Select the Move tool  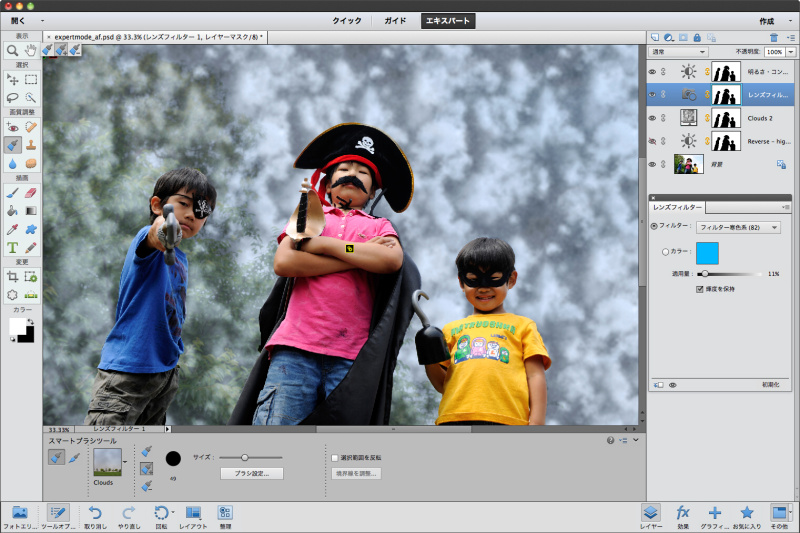coord(12,80)
